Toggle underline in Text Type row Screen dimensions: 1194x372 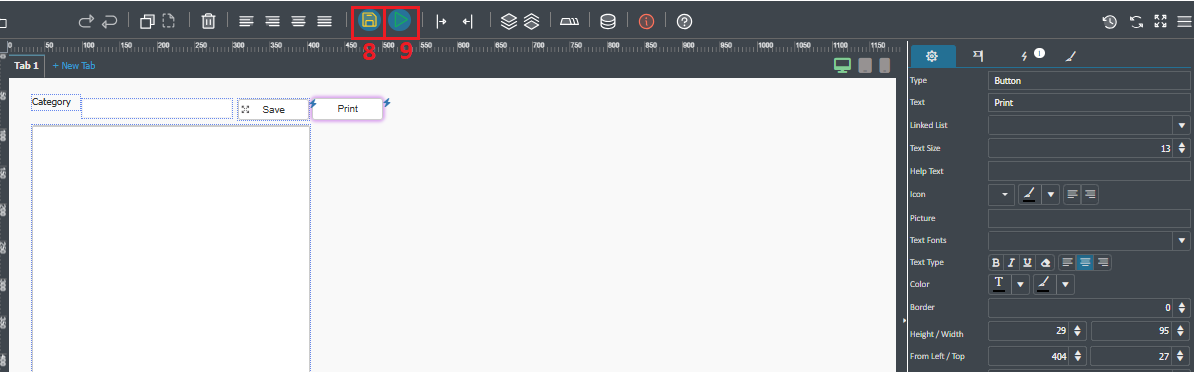coord(1027,262)
